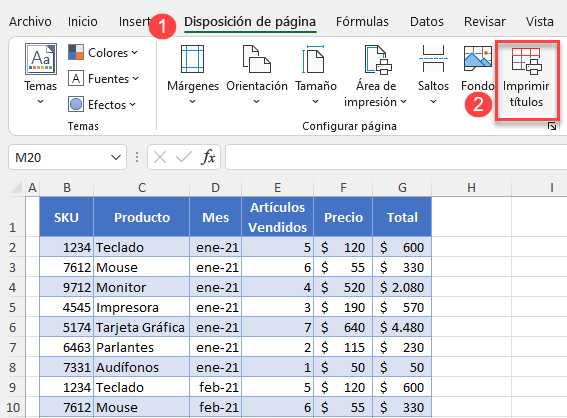
Task: Click the insert function fx icon
Action: (208, 157)
